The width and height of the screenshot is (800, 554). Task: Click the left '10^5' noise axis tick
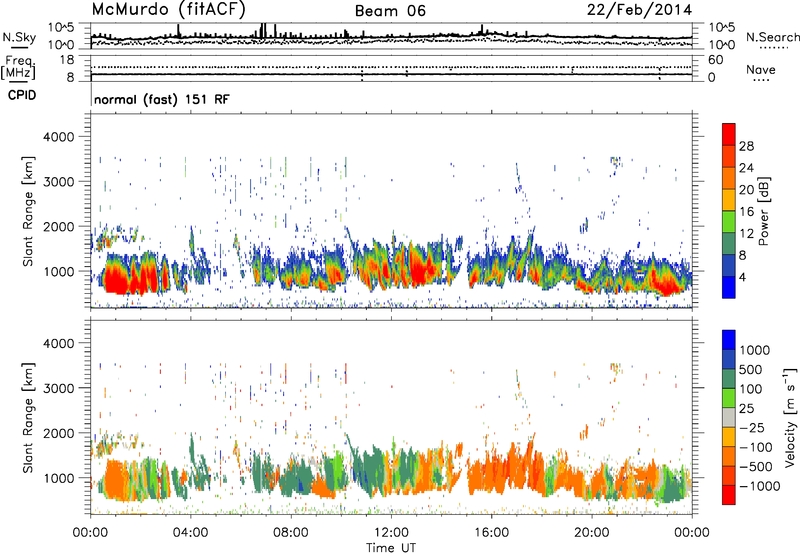[61, 28]
